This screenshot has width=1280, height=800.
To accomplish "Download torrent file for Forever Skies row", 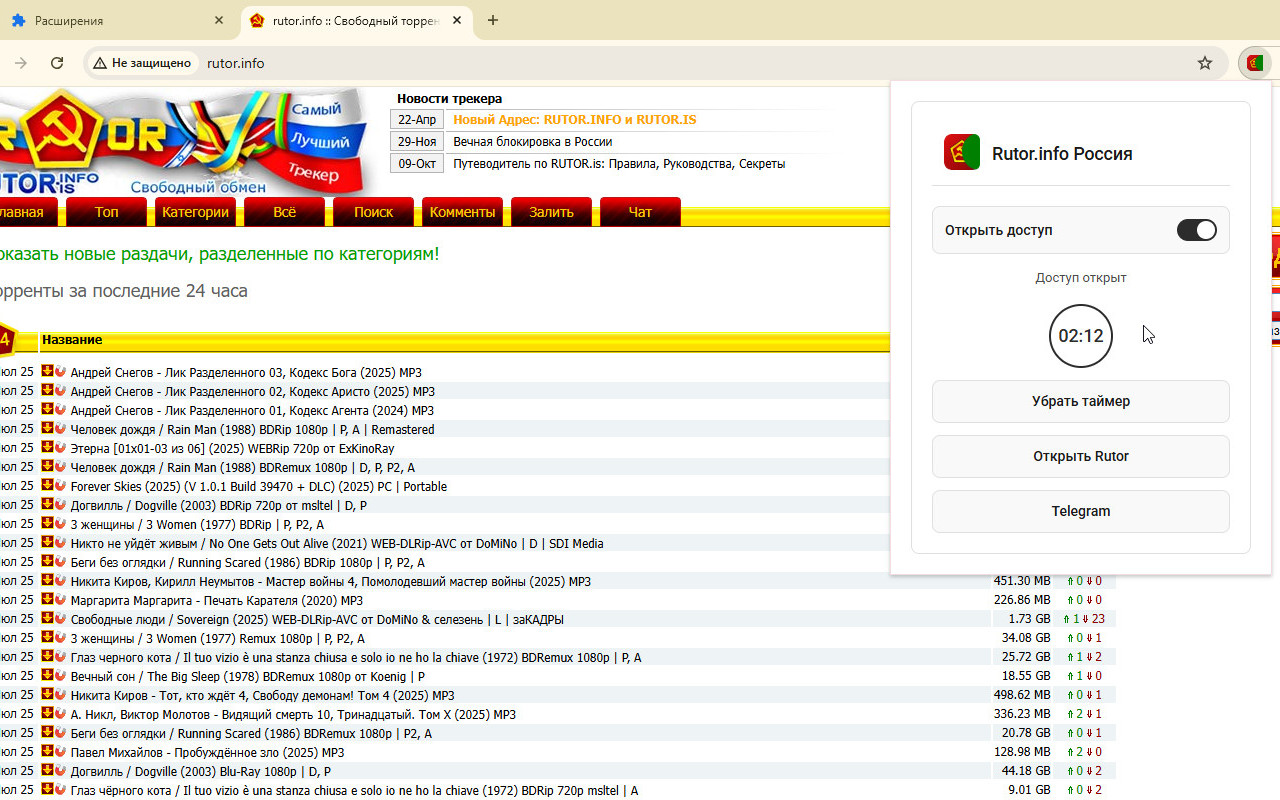I will click(47, 485).
